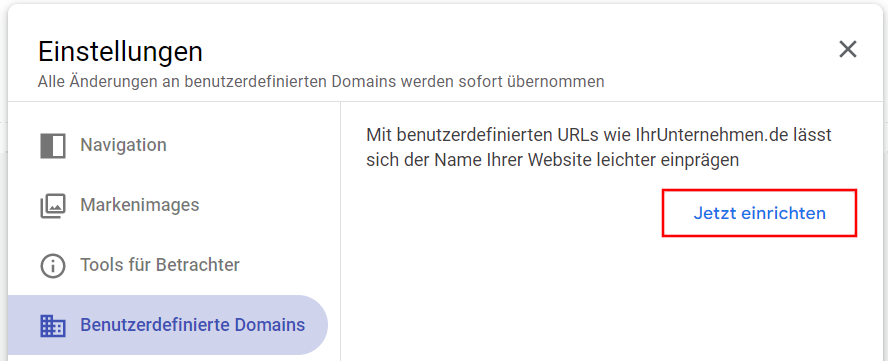888x361 pixels.
Task: Open the Tools für Betrachter section
Action: point(168,265)
